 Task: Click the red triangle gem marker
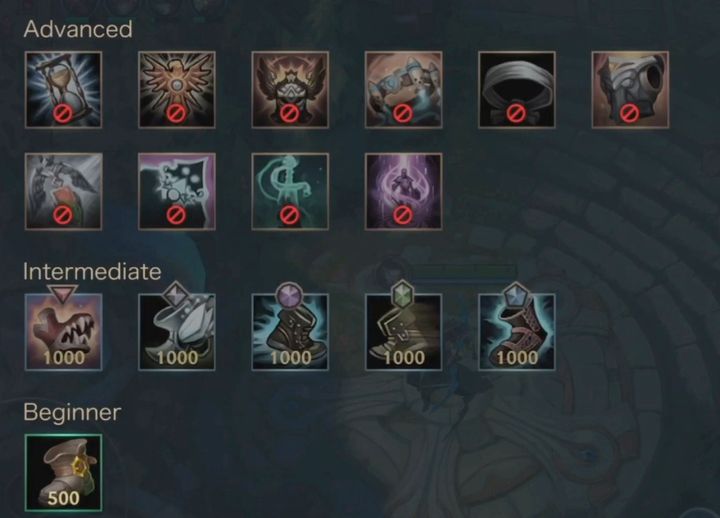63,293
